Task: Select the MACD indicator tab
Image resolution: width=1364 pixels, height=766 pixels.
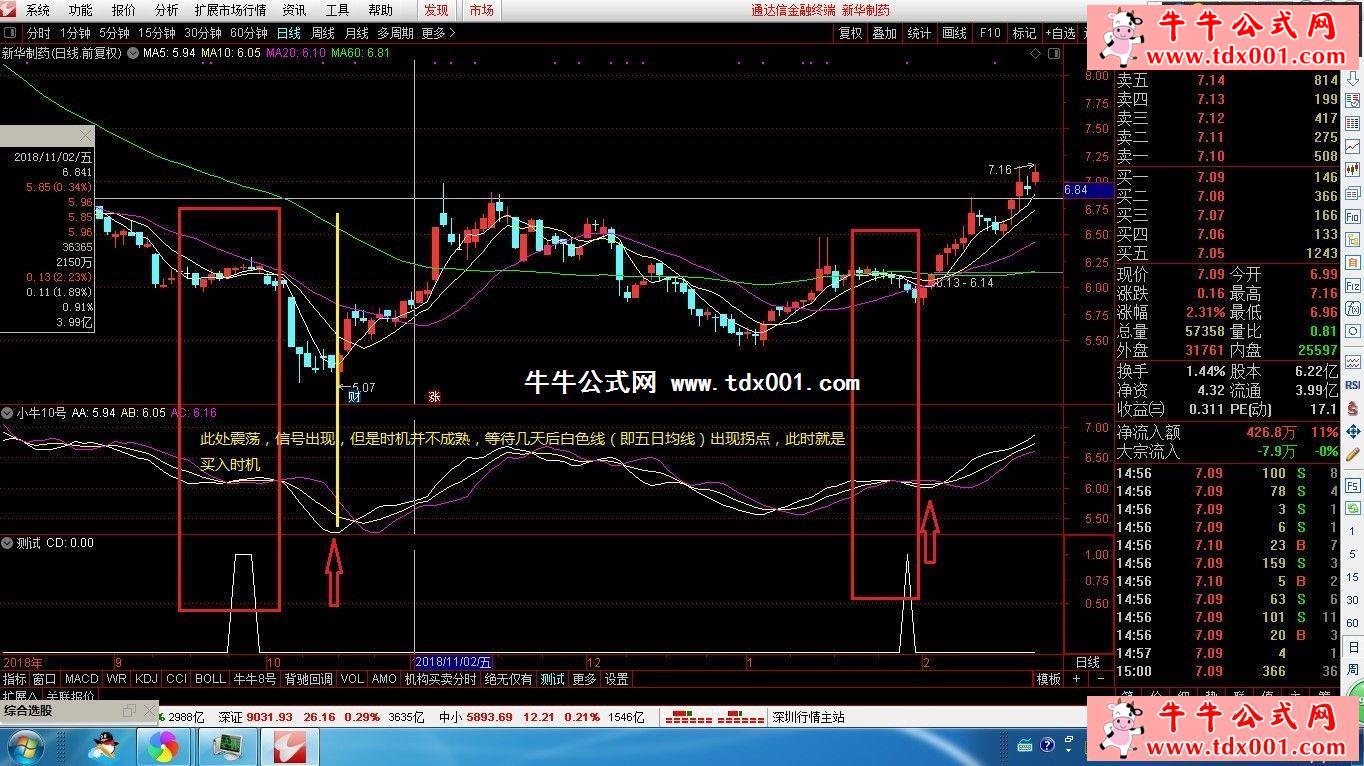Action: pos(82,679)
